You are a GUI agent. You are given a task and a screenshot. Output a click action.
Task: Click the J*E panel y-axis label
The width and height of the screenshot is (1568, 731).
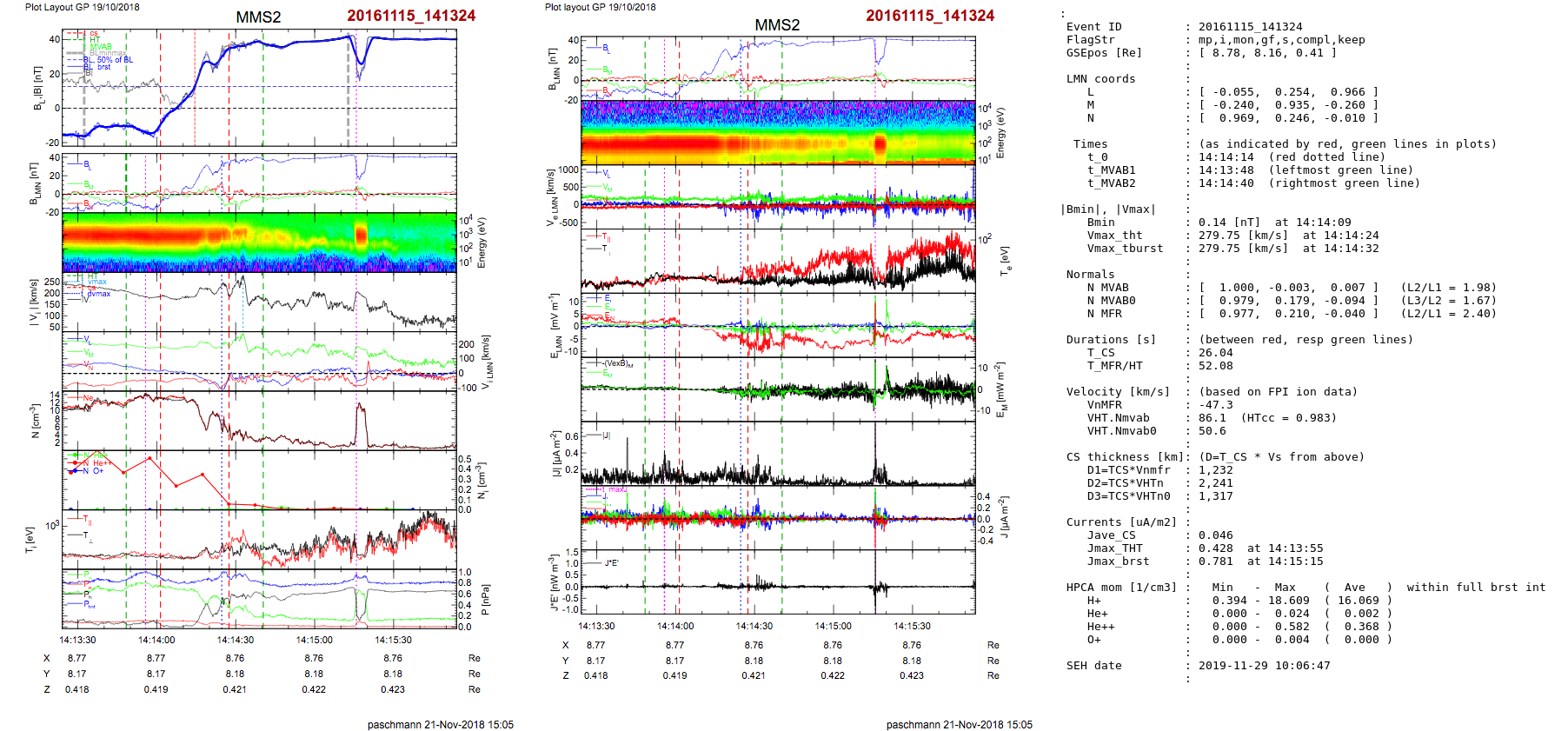click(554, 582)
